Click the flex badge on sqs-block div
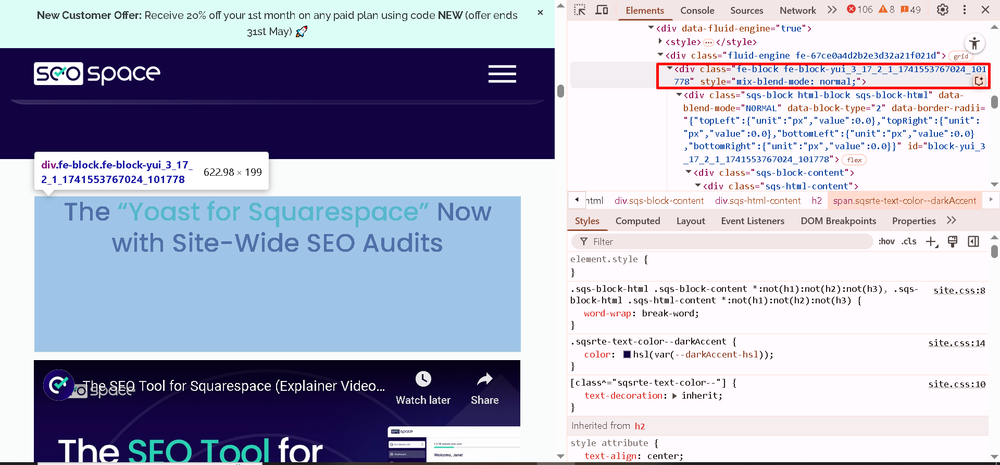Image resolution: width=1000 pixels, height=465 pixels. click(853, 159)
